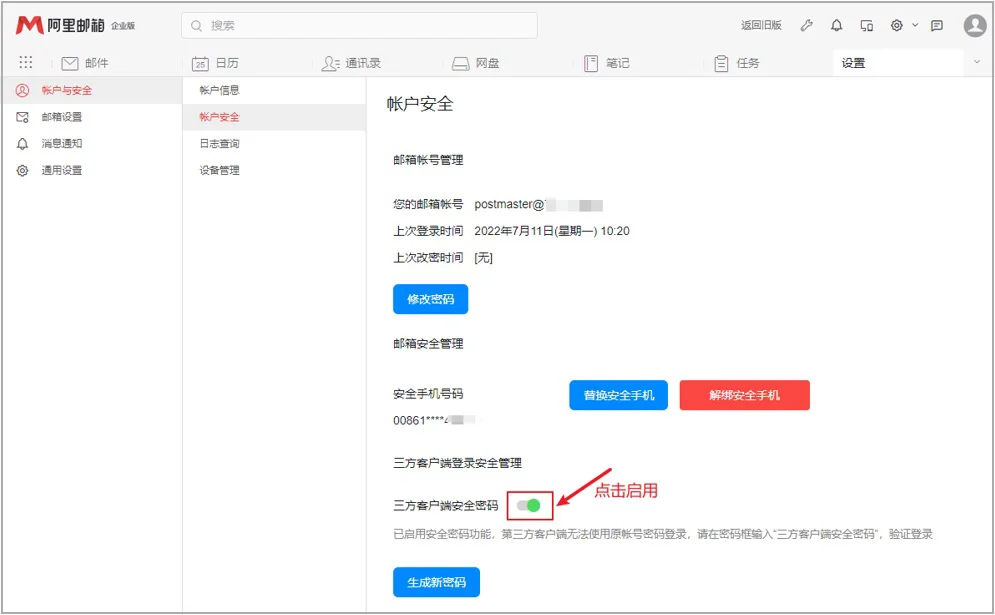Select 帐户与安全 in left sidebar
This screenshot has width=995, height=615.
(91, 90)
